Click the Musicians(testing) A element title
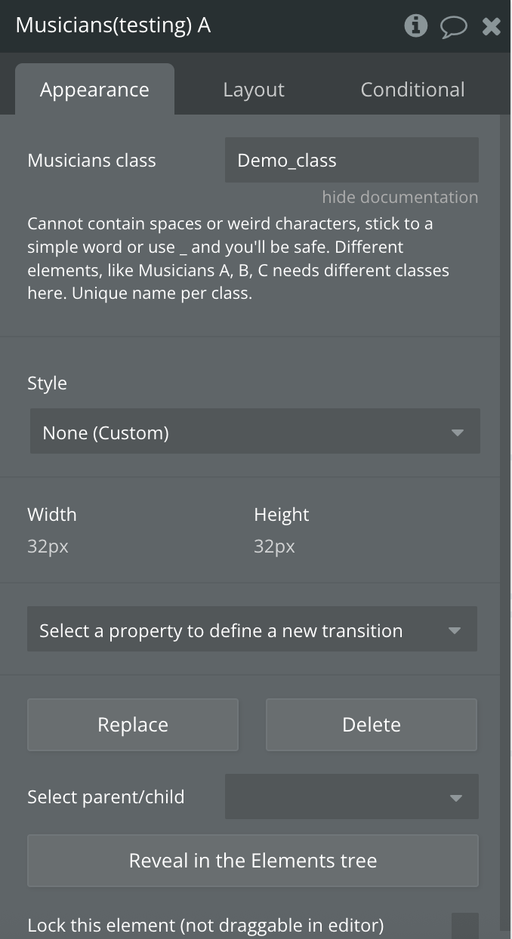Screen dimensions: 512x939 click(113, 26)
